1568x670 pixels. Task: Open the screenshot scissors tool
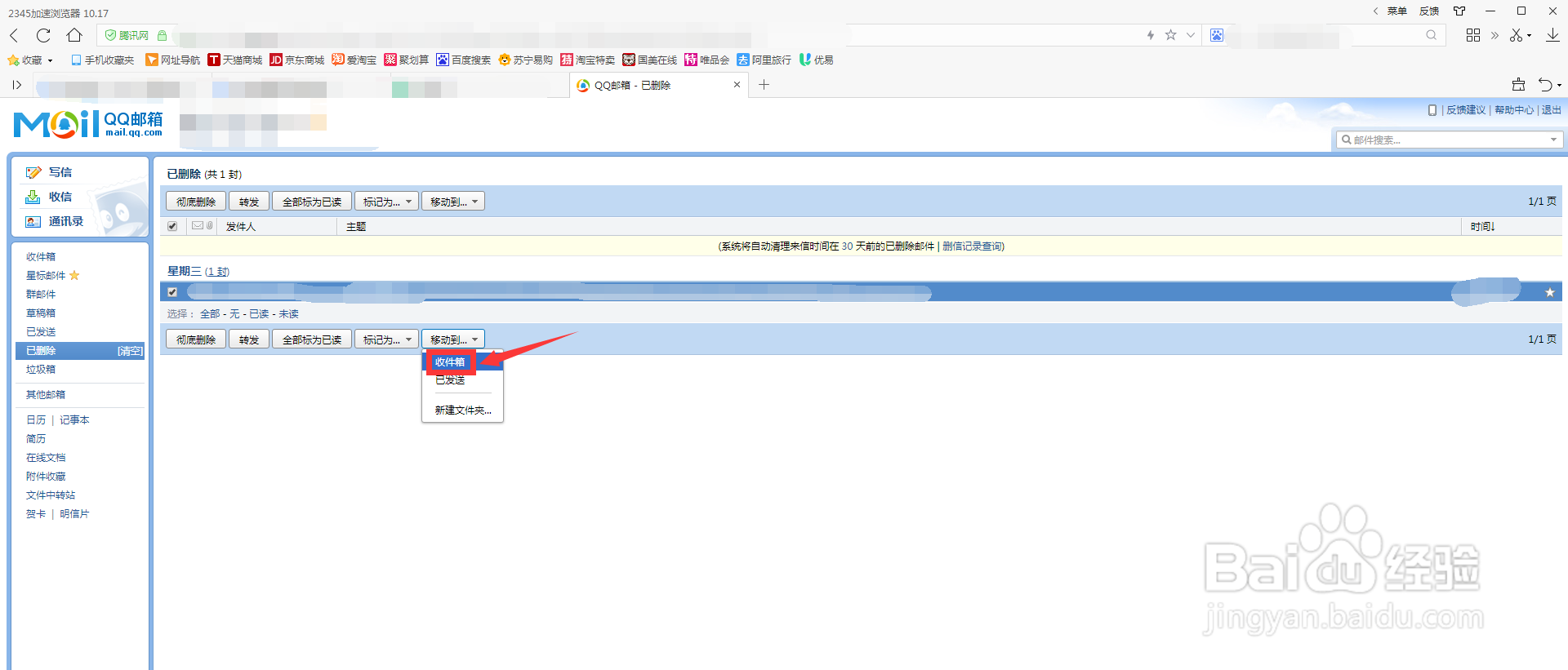point(1517,35)
